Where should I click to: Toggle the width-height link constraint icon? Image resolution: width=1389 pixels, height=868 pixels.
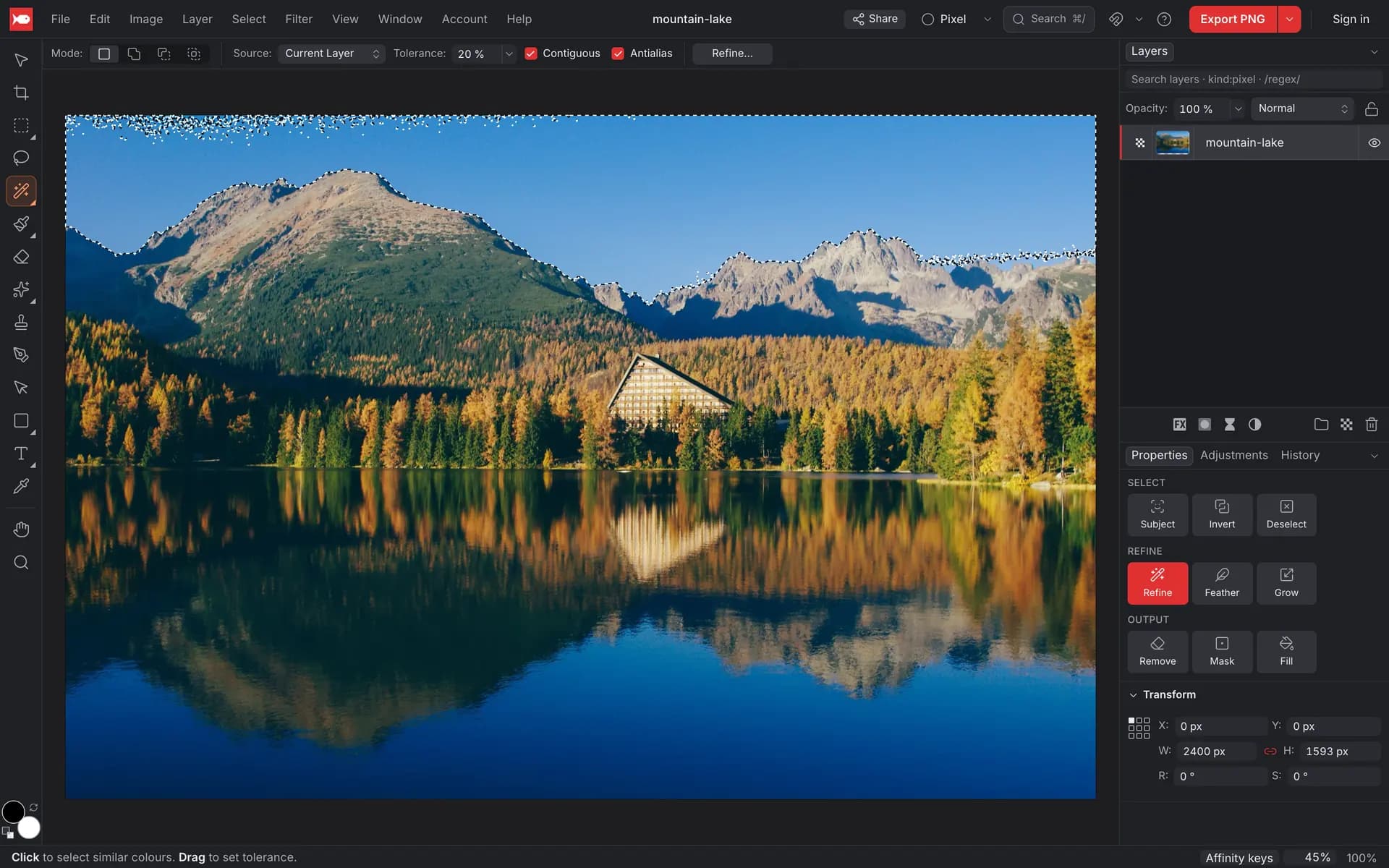tap(1270, 752)
